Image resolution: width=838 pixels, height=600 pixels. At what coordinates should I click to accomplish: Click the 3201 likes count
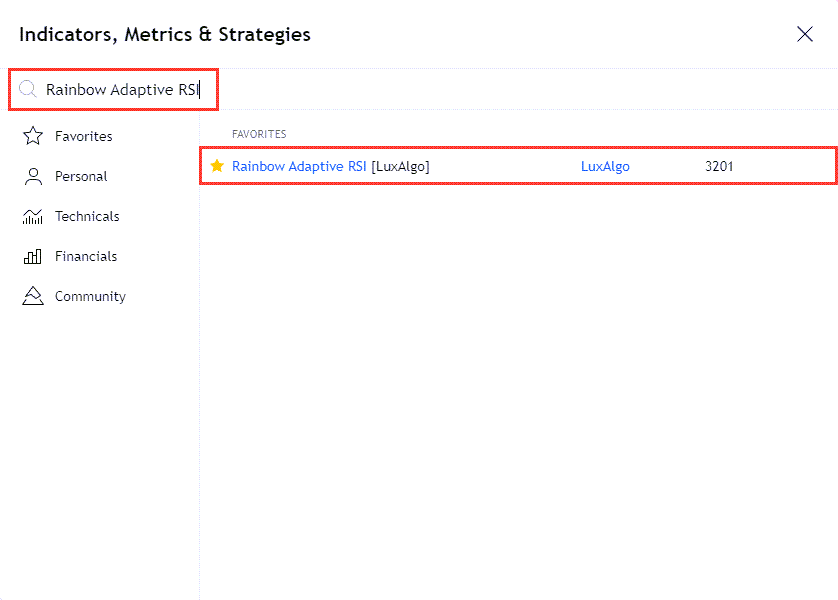coord(719,166)
